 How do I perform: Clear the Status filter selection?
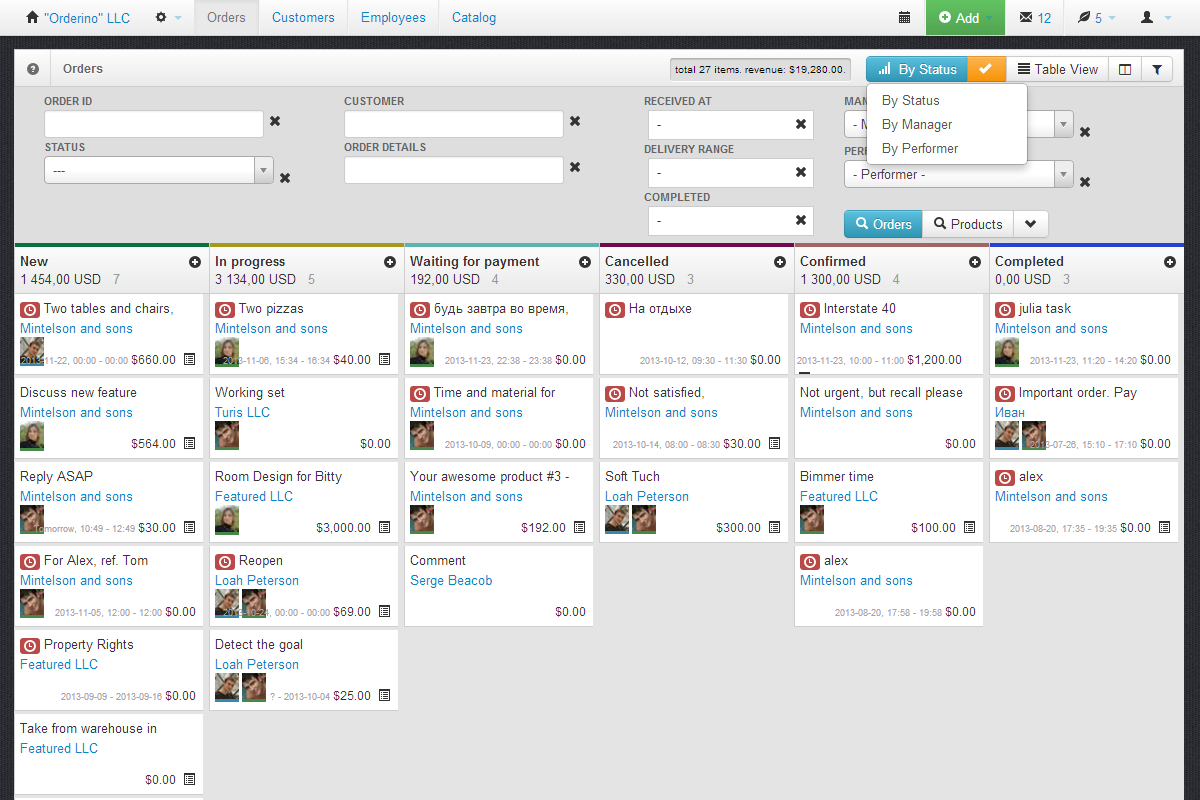285,178
